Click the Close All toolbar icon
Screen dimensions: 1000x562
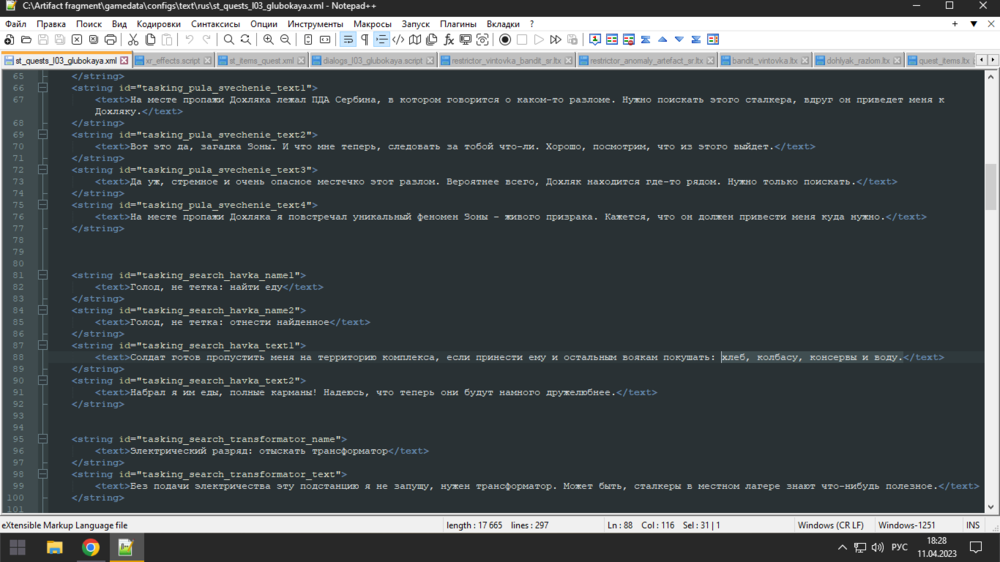pos(94,40)
